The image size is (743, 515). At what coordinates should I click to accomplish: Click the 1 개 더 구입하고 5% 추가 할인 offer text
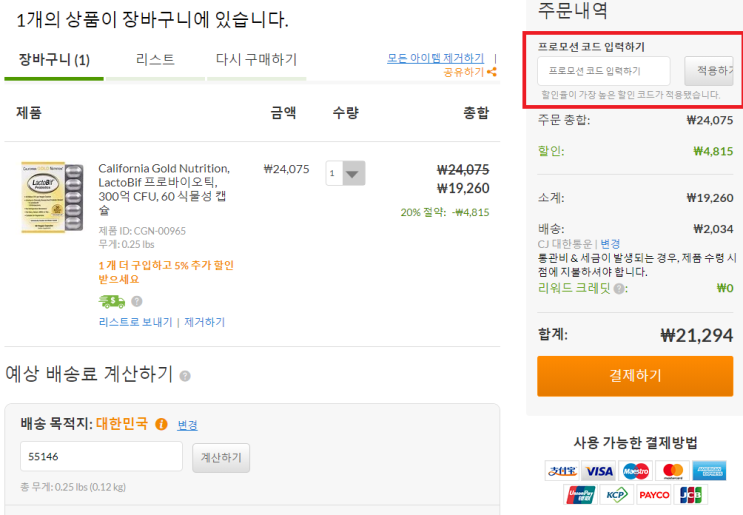166,272
